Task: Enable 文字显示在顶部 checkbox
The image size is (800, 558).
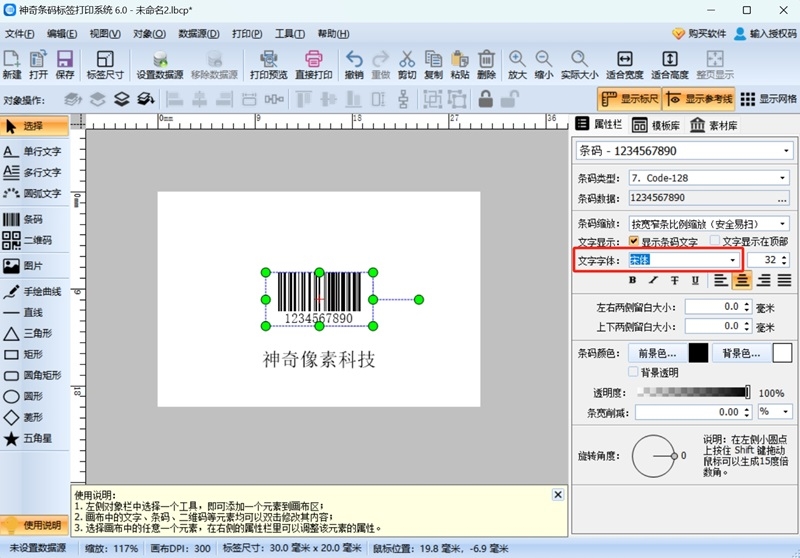Action: pos(715,242)
